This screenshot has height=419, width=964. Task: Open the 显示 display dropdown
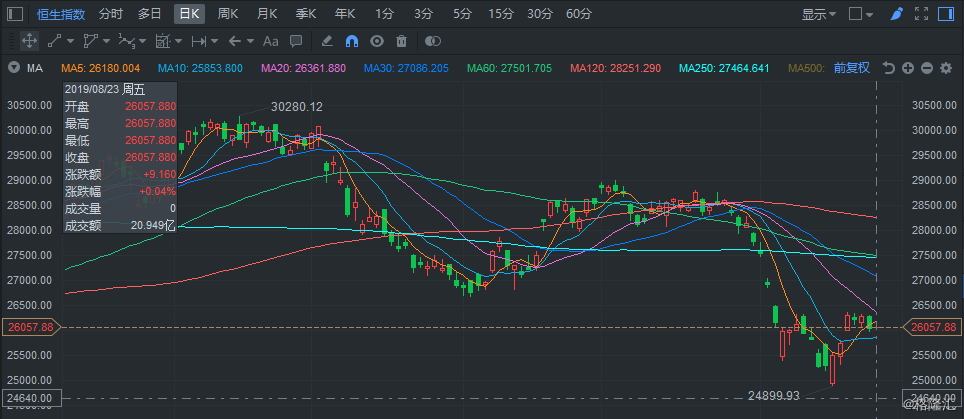[819, 14]
